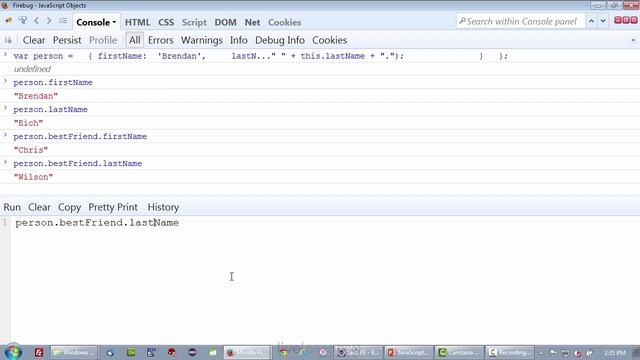Image resolution: width=640 pixels, height=360 pixels.
Task: Filter console to Info
Action: [238, 40]
